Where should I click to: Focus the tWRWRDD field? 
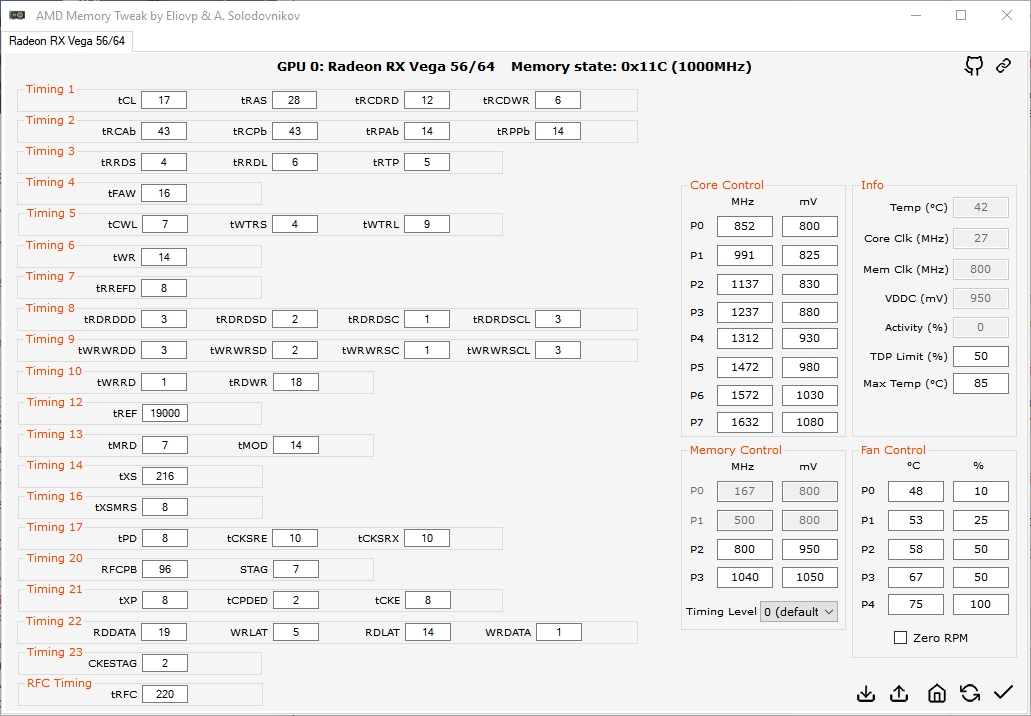coord(164,350)
